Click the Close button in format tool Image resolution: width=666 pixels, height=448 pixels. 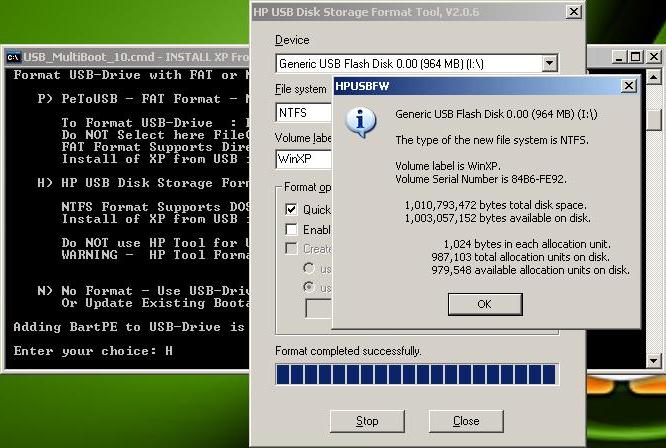[x=466, y=421]
